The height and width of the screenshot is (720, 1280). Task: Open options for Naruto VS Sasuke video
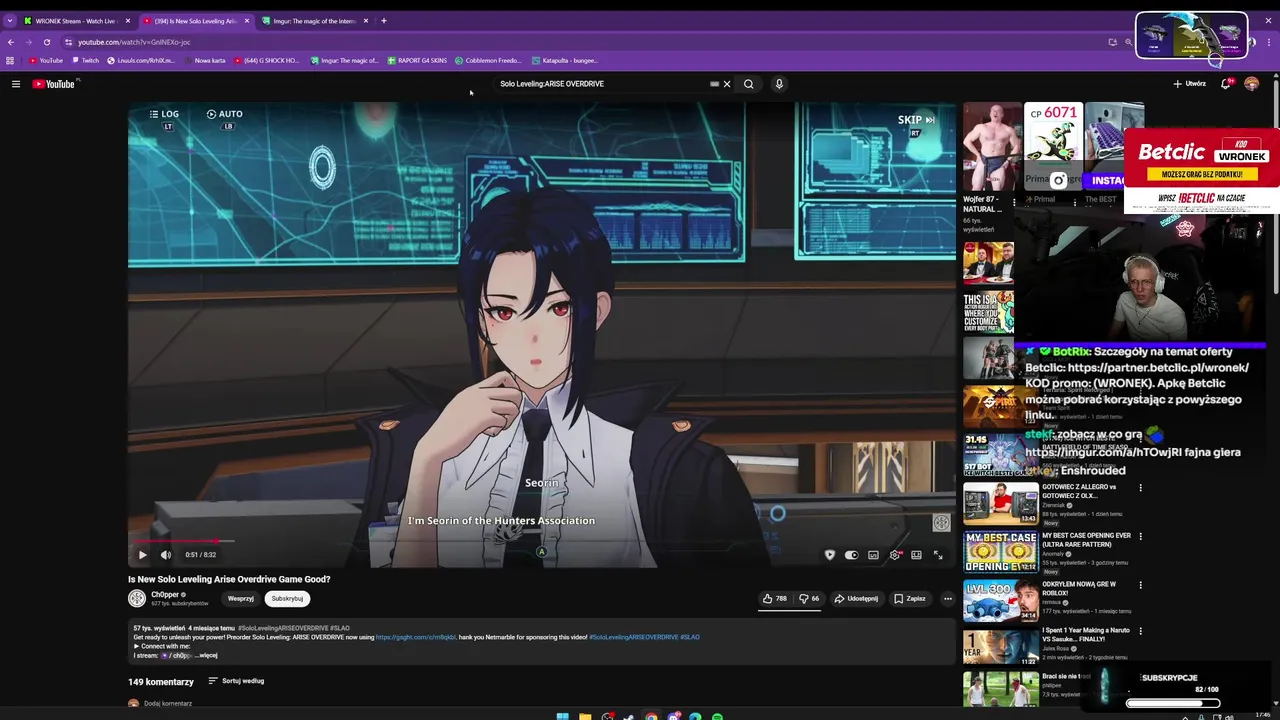(1140, 631)
